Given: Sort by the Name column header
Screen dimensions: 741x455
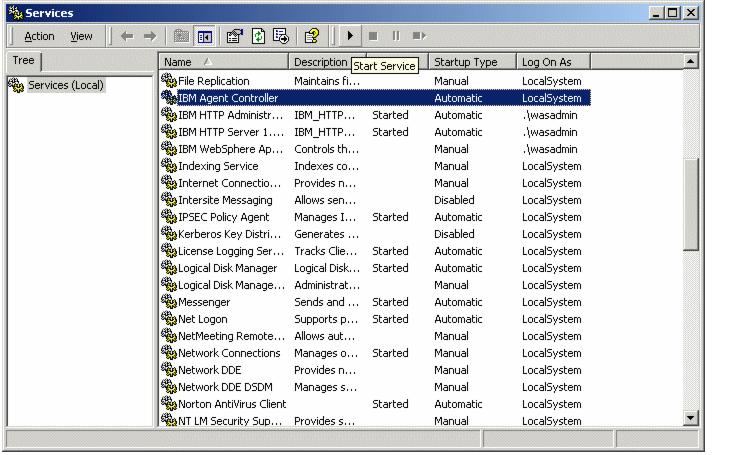Looking at the screenshot, I should point(224,62).
